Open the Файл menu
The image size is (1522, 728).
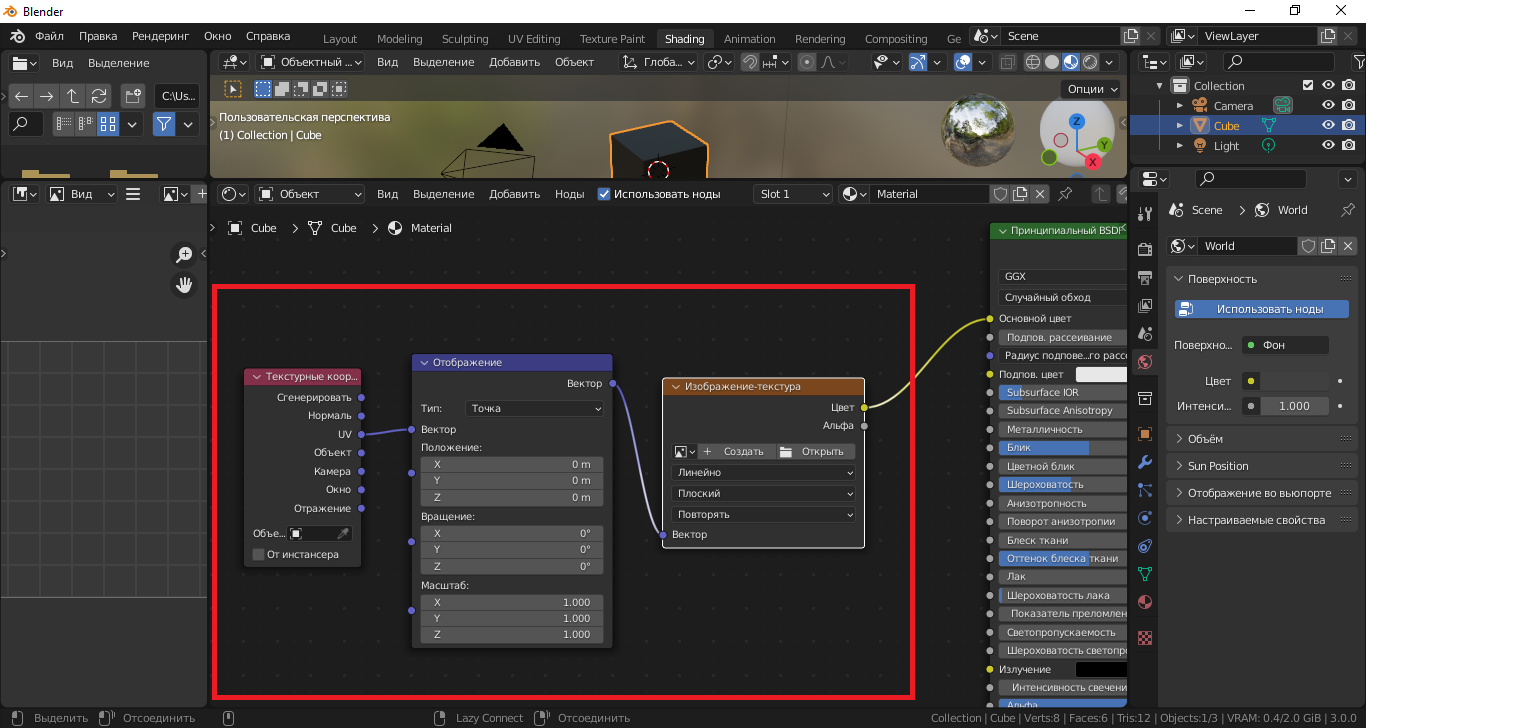coord(49,36)
